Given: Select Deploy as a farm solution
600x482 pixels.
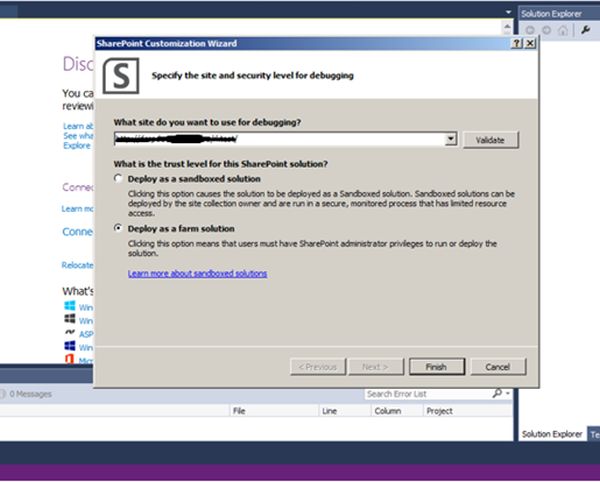Looking at the screenshot, I should (118, 228).
